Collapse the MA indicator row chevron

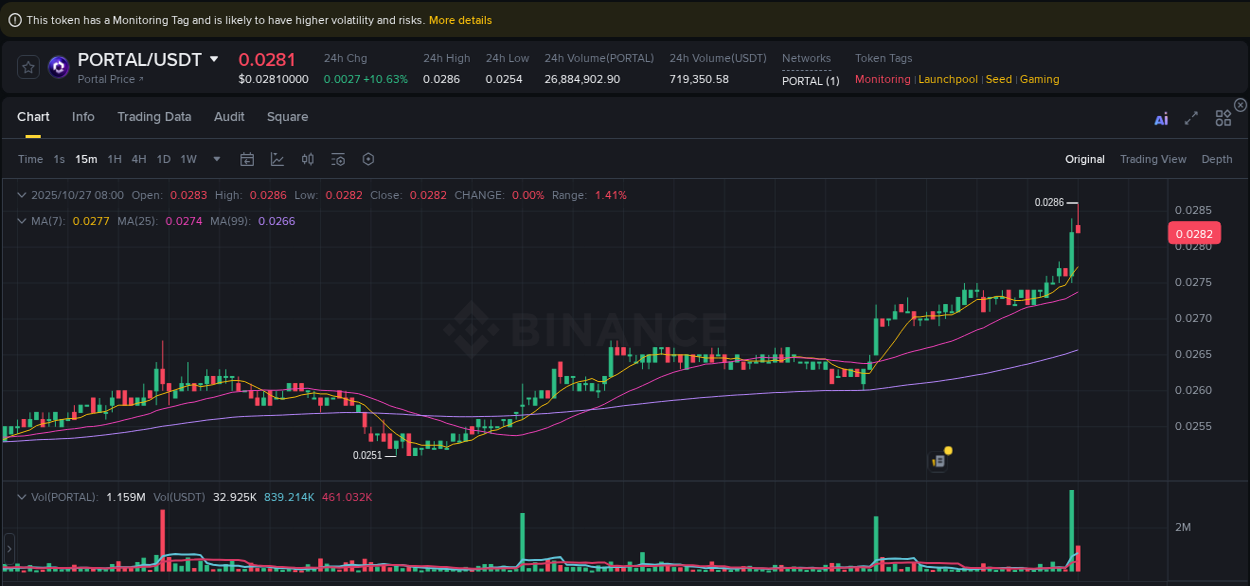pos(20,219)
